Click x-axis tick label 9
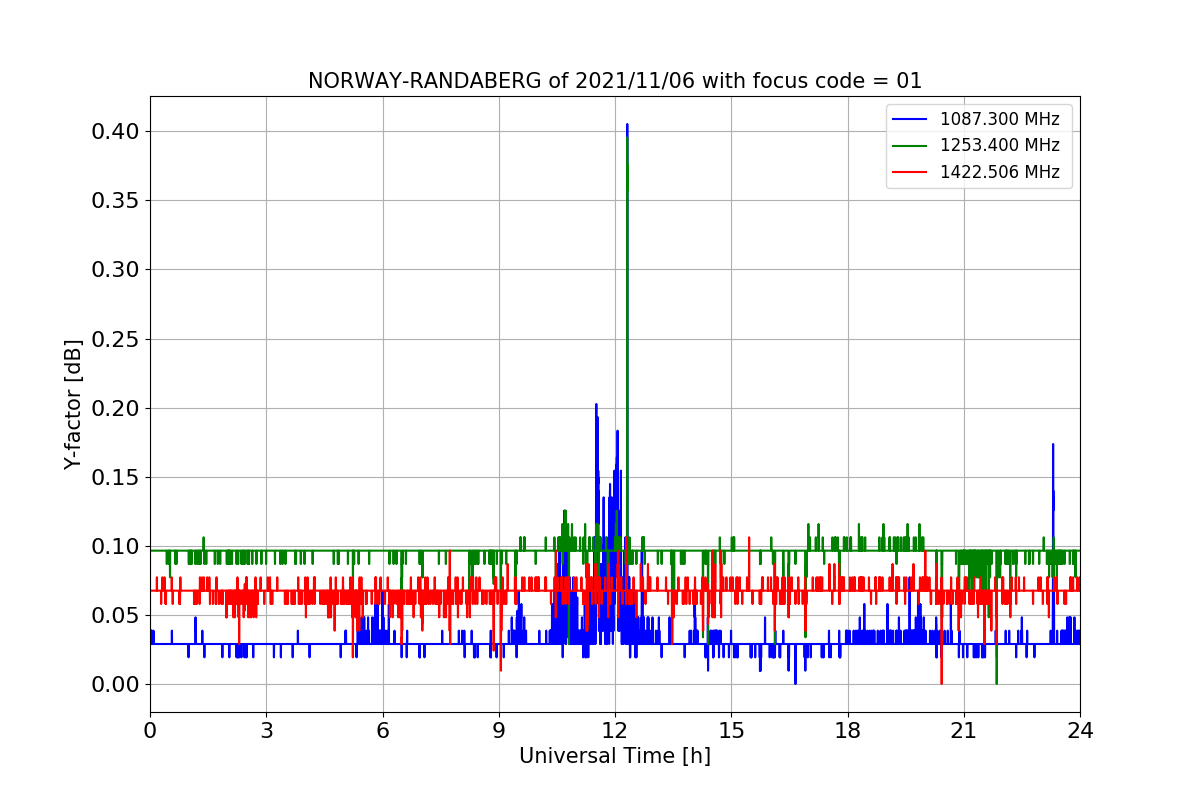 [x=499, y=730]
